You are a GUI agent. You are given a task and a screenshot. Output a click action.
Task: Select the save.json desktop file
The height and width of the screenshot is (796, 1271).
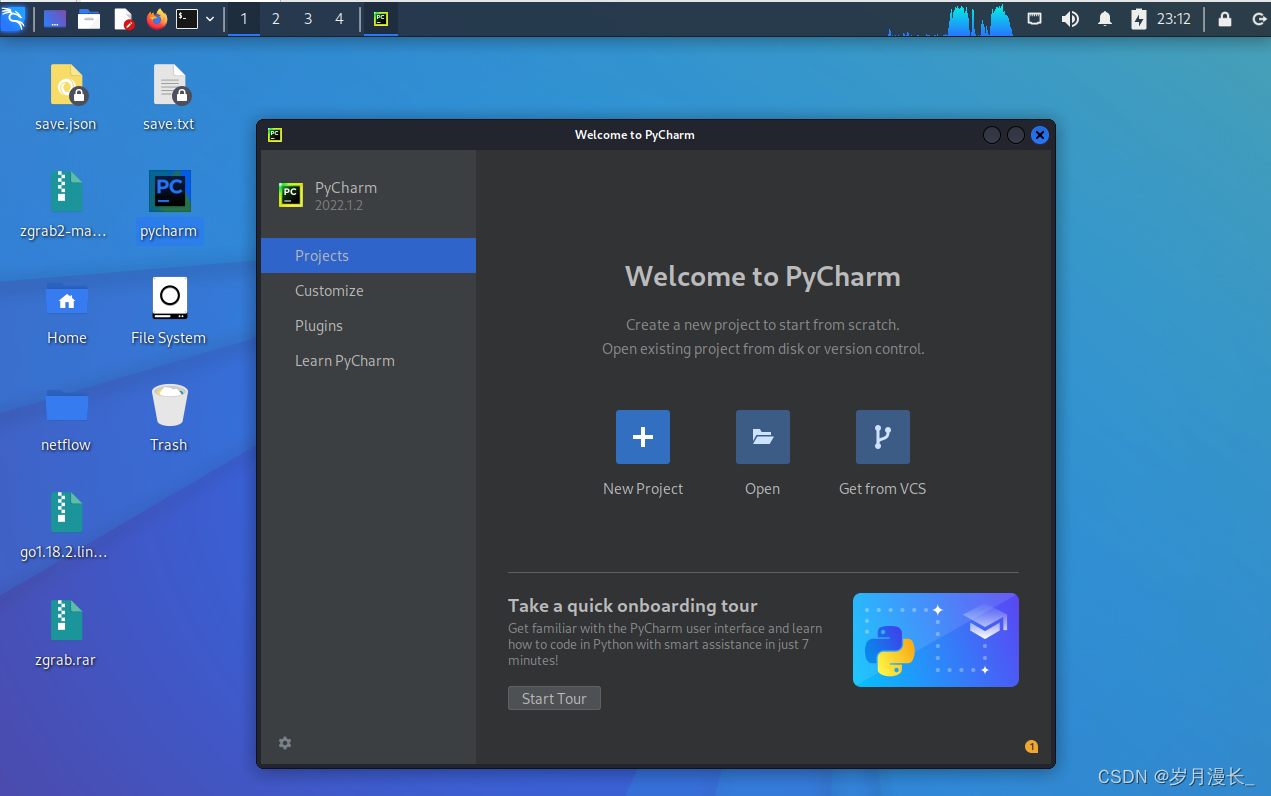point(67,85)
